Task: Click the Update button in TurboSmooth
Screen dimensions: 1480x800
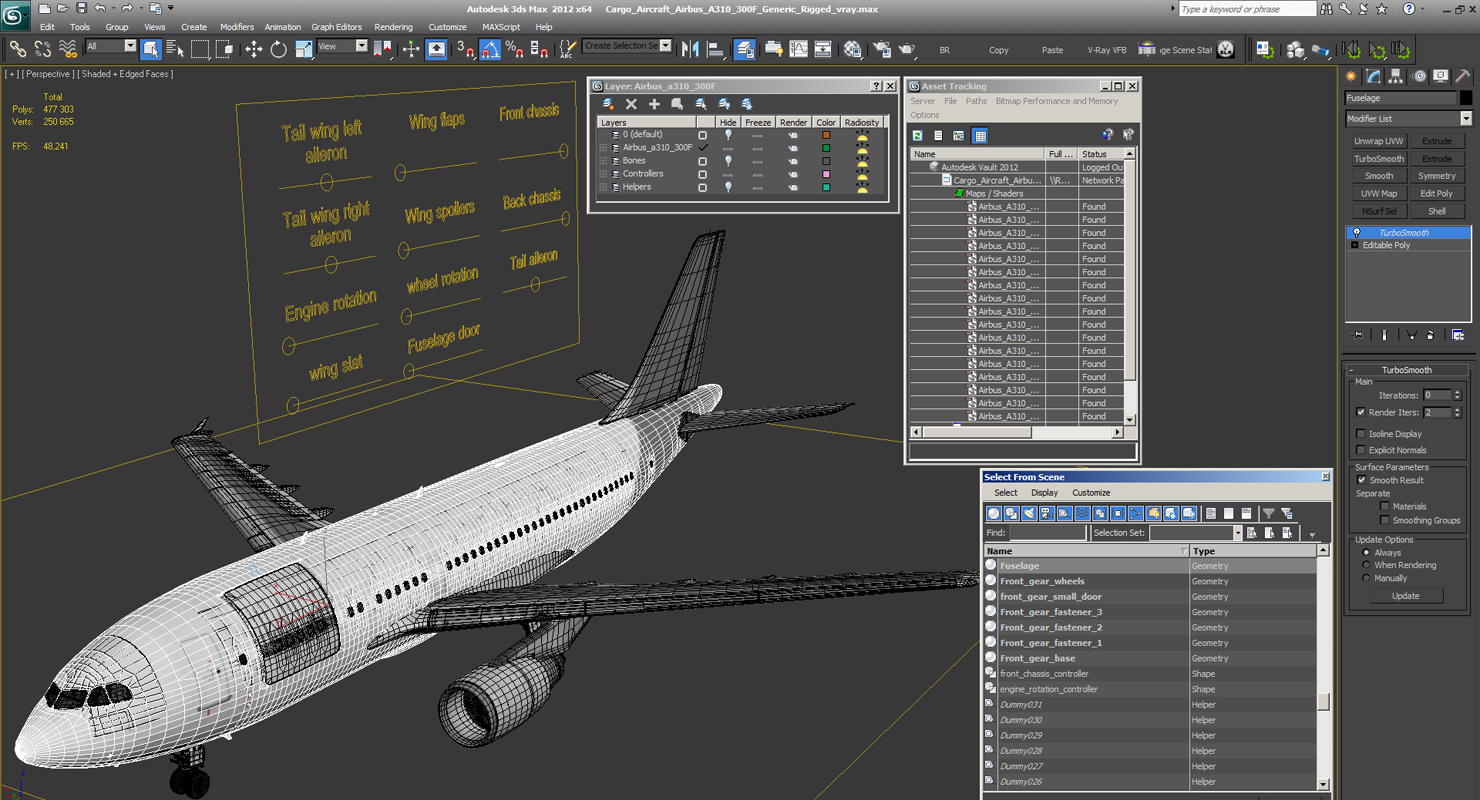Action: tap(1405, 596)
